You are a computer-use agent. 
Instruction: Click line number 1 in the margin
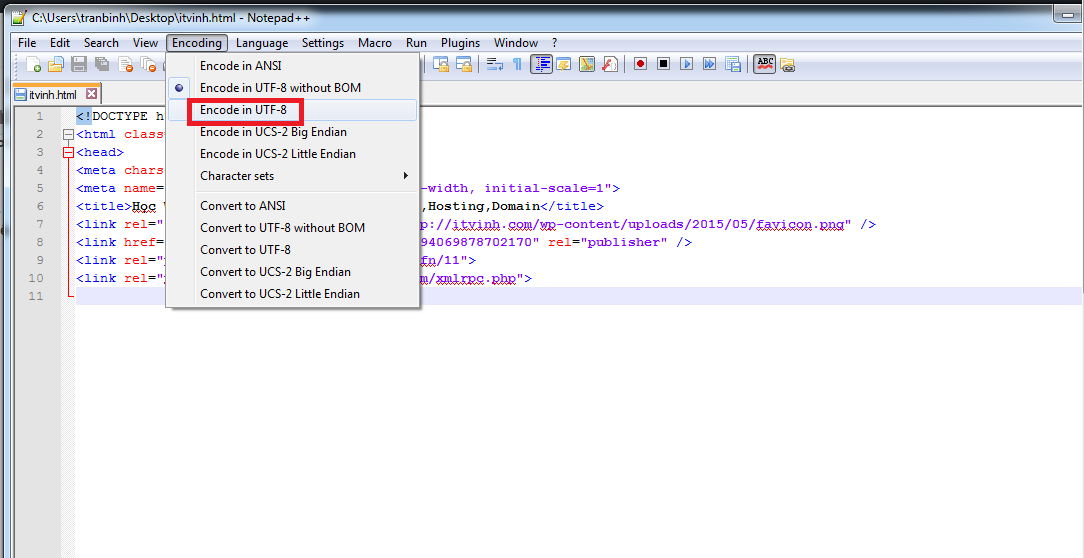tap(40, 116)
